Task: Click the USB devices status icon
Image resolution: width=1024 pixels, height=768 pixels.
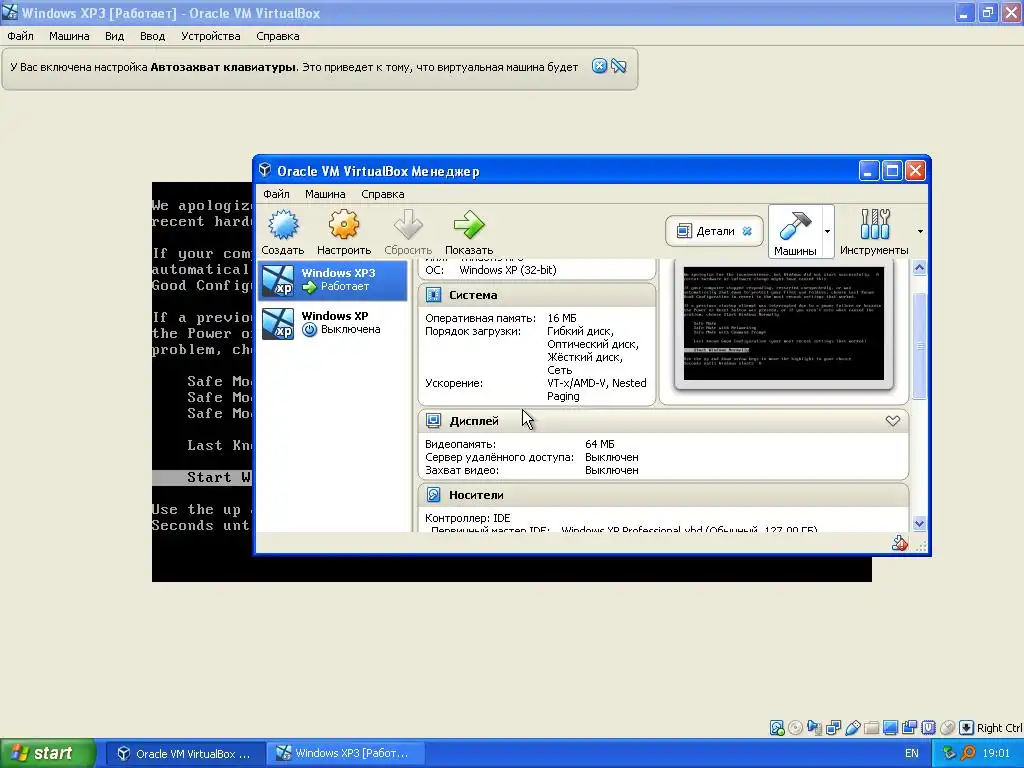Action: tap(852, 728)
